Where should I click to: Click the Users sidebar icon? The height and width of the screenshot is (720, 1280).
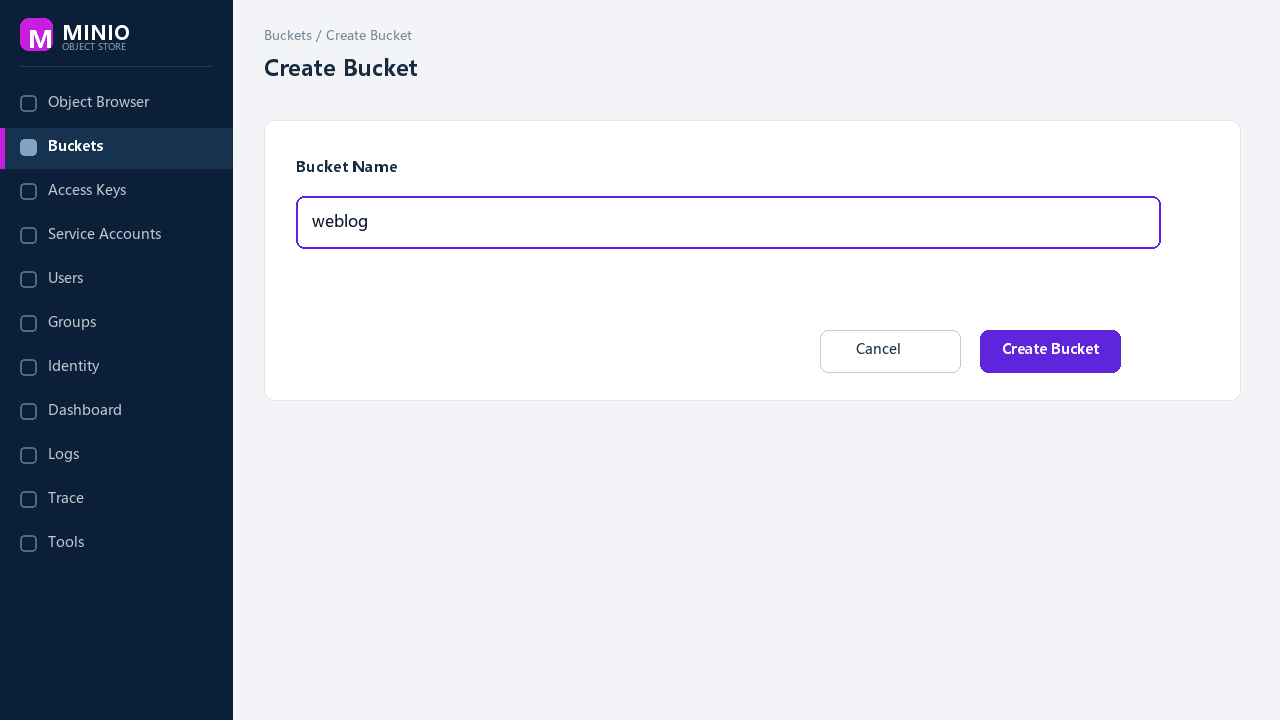click(28, 279)
